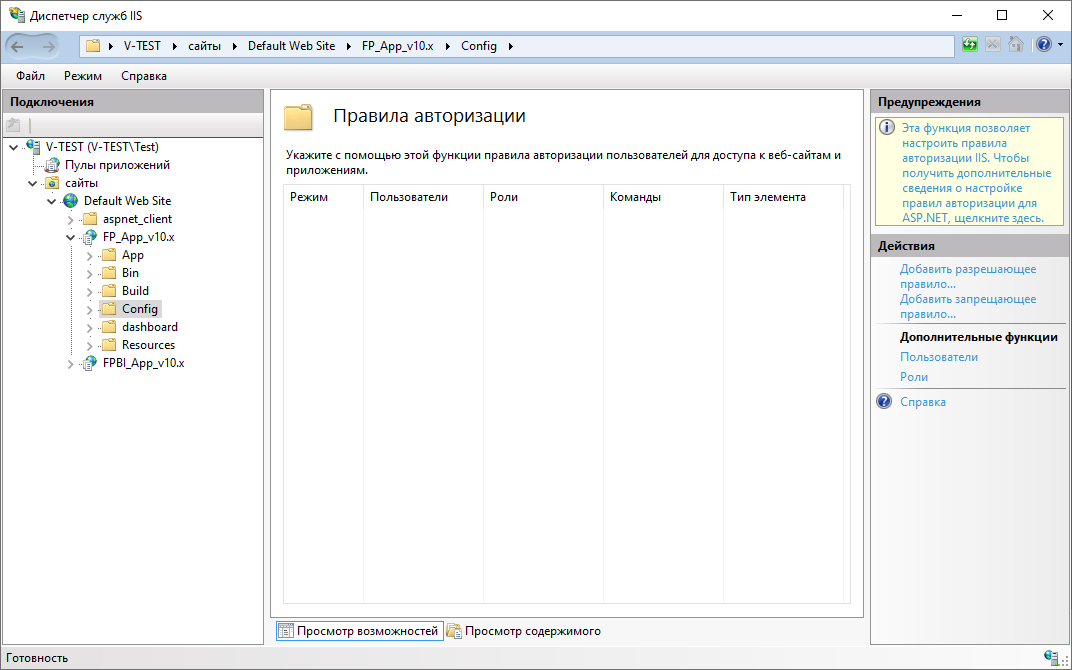
Task: Click the FPBI_App_v10.x application icon
Action: point(90,363)
